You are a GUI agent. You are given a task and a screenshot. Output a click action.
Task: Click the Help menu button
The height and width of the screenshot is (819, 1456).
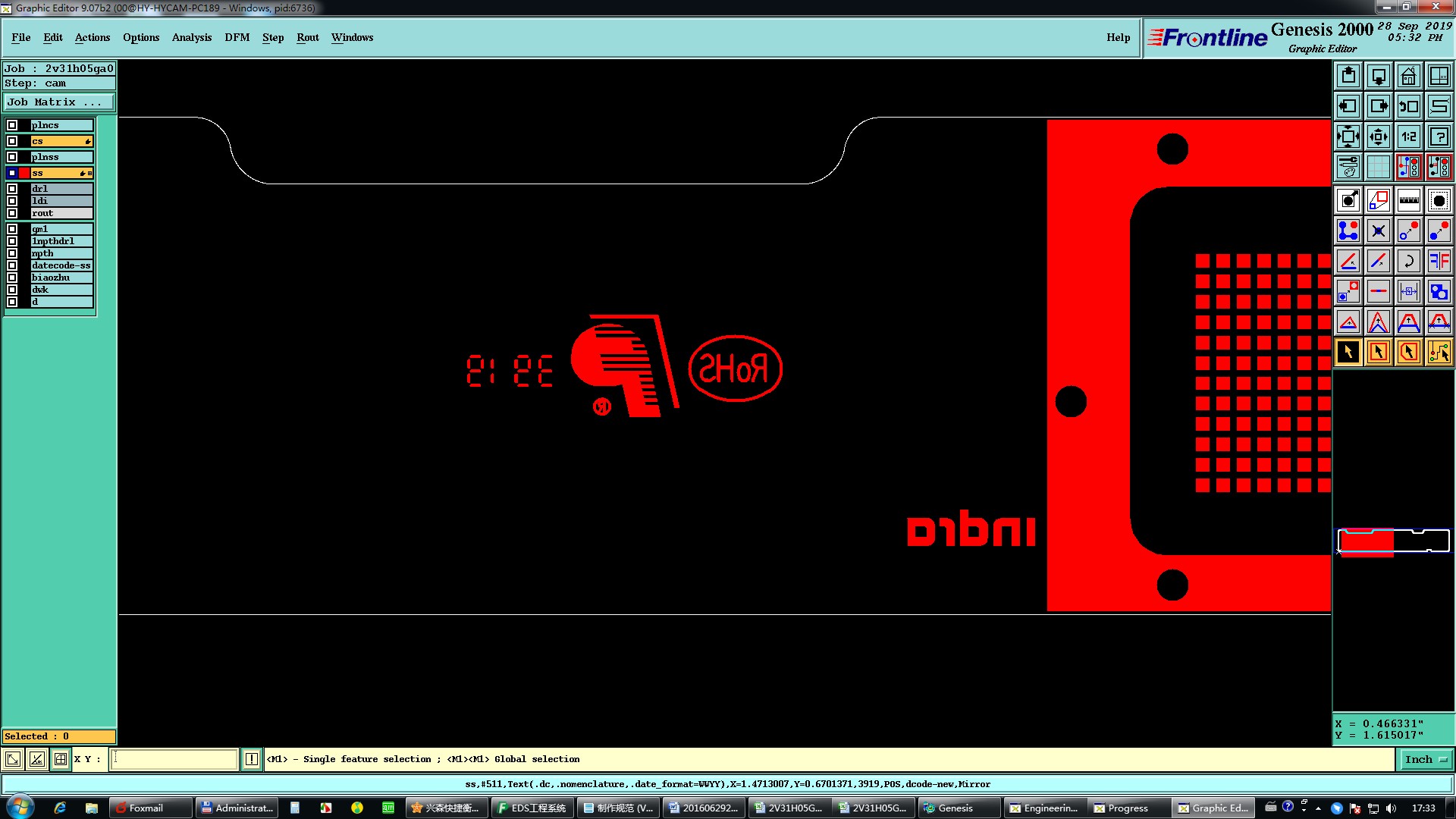click(1117, 37)
